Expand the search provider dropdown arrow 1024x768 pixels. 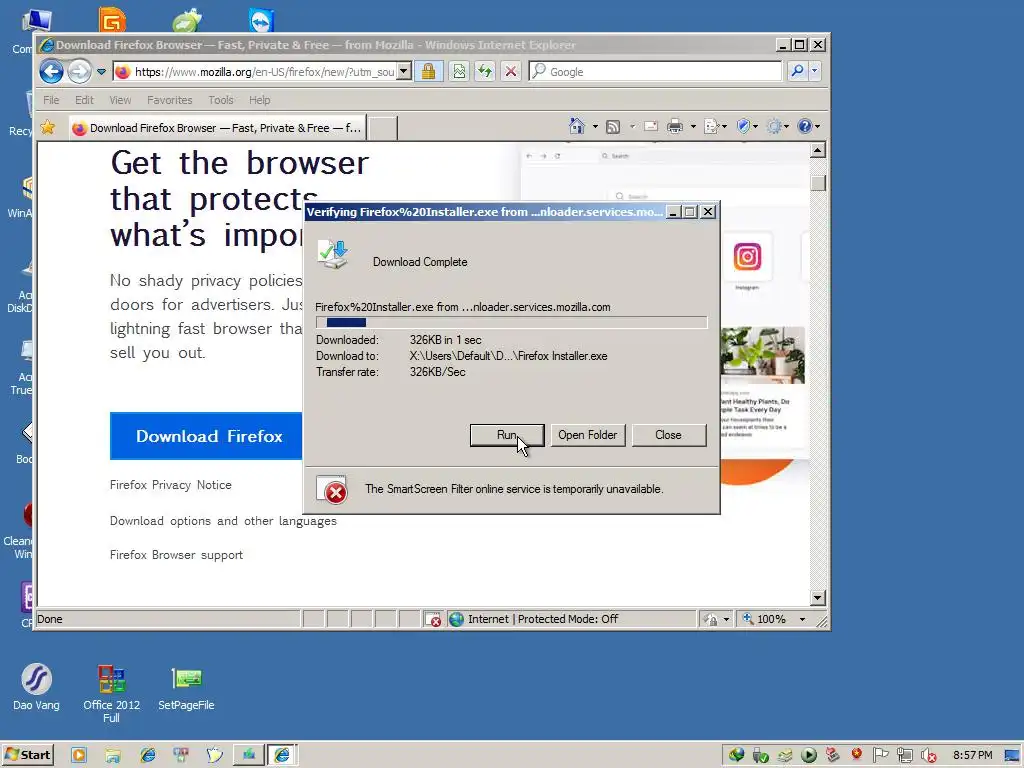coord(814,71)
